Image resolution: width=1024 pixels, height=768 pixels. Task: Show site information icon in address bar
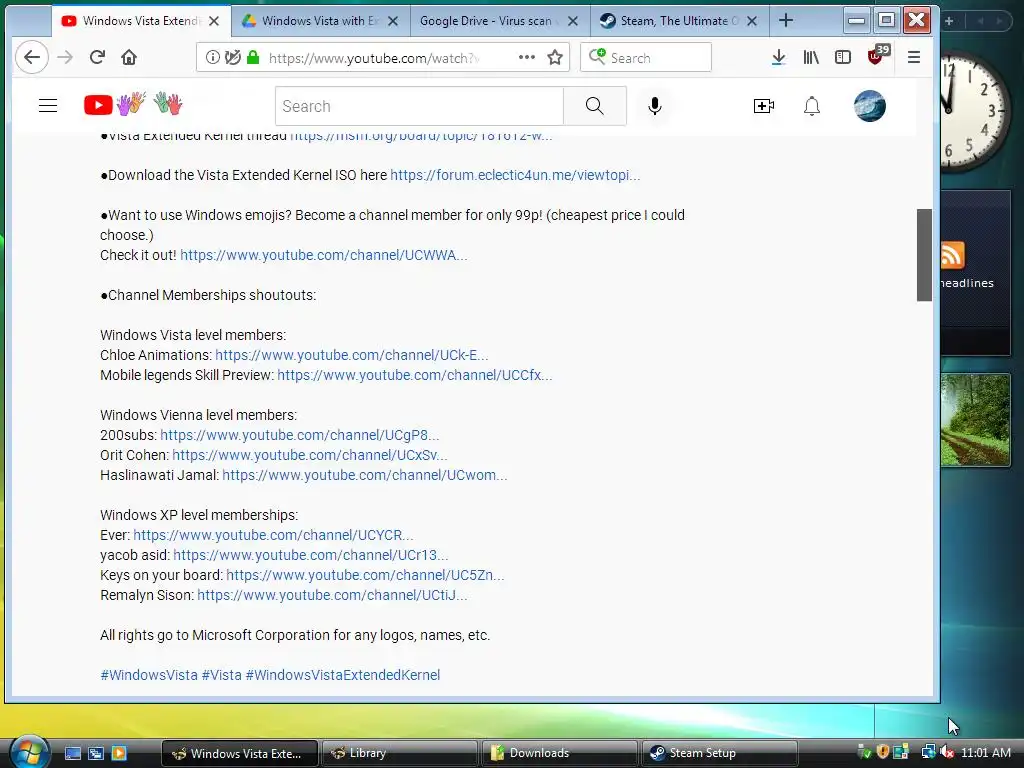[212, 57]
